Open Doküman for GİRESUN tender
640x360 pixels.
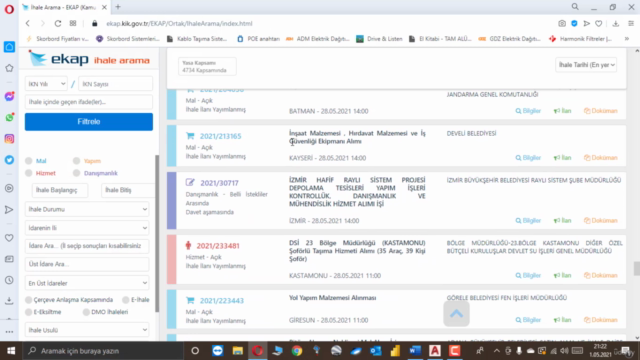tap(600, 320)
